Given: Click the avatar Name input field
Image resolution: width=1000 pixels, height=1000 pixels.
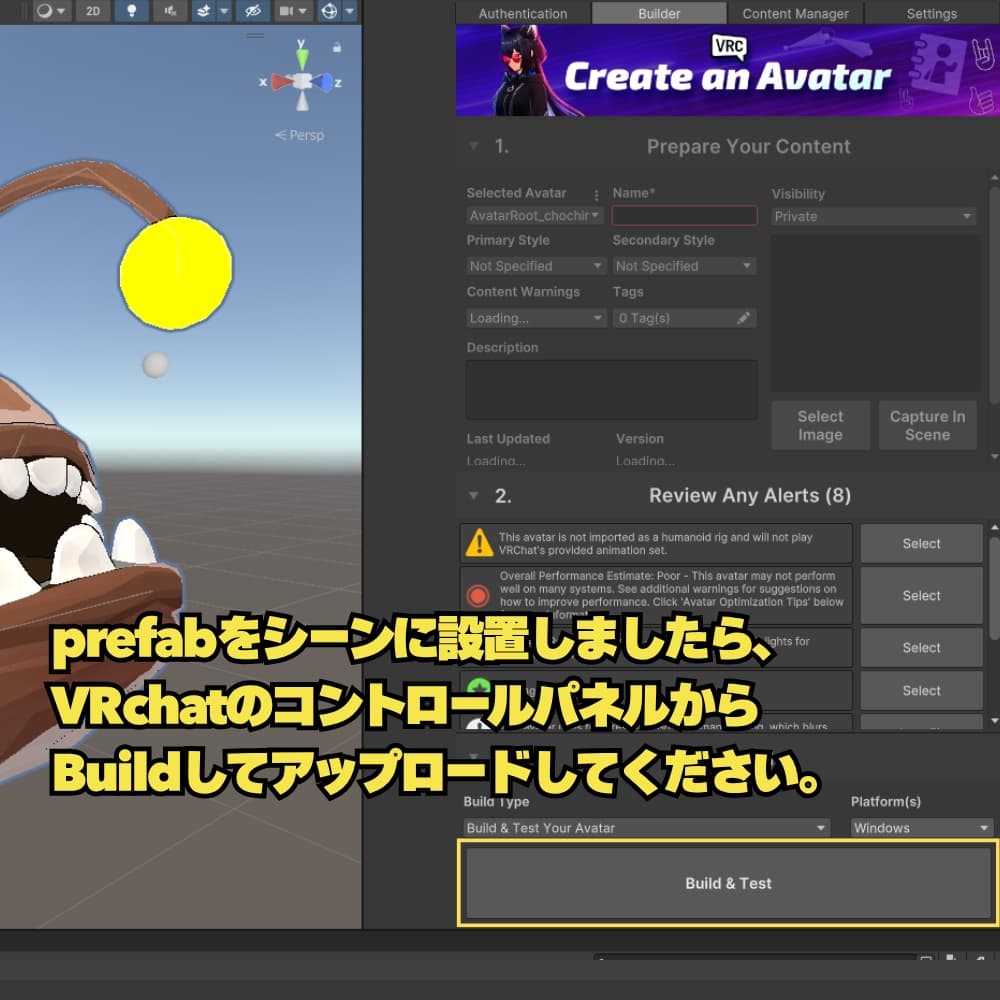Looking at the screenshot, I should [x=684, y=216].
